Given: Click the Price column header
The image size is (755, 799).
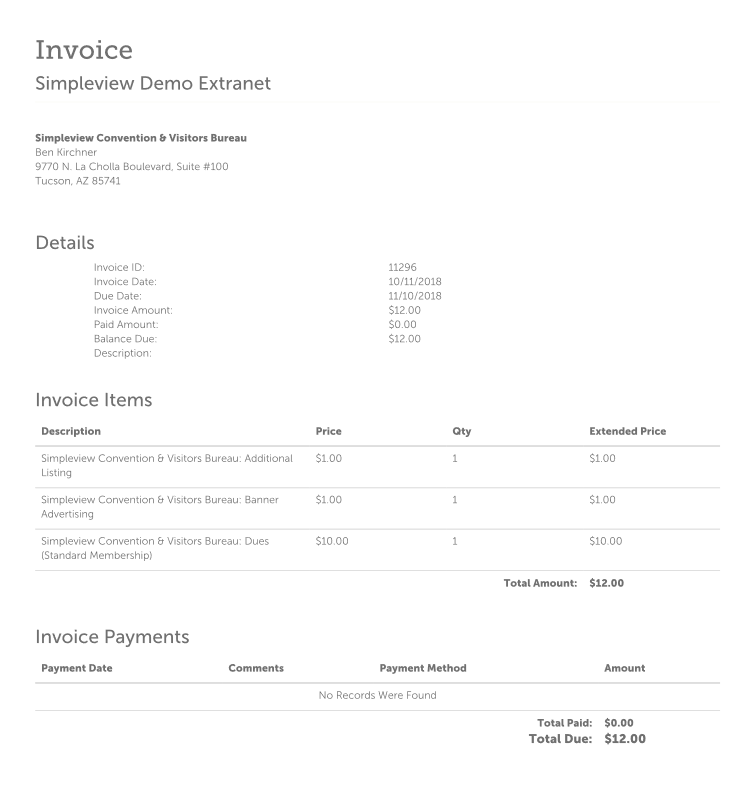Looking at the screenshot, I should (329, 431).
